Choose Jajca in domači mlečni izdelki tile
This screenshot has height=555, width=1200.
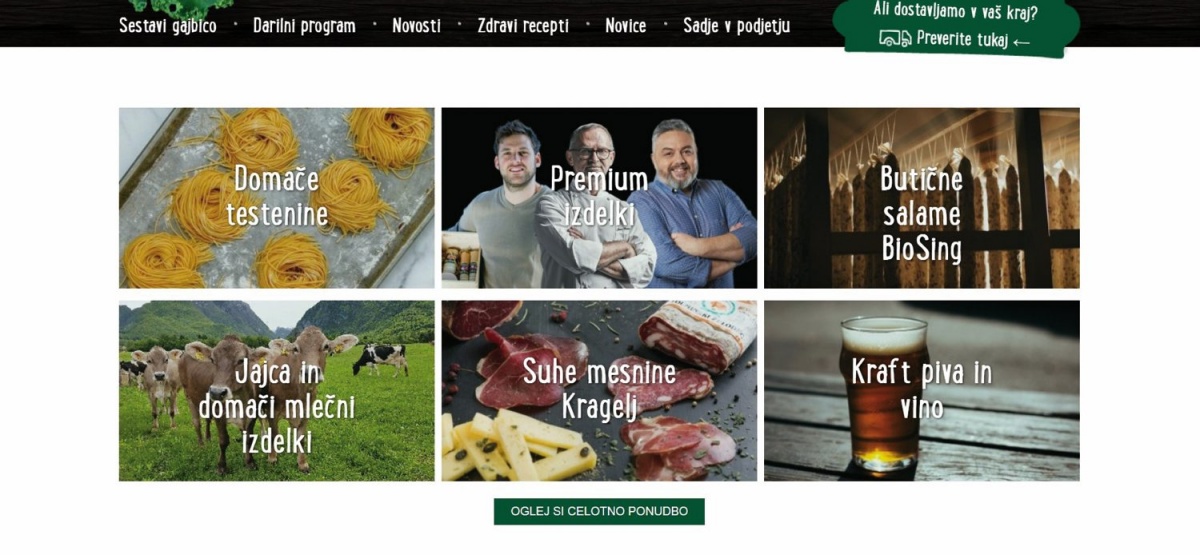(x=277, y=391)
